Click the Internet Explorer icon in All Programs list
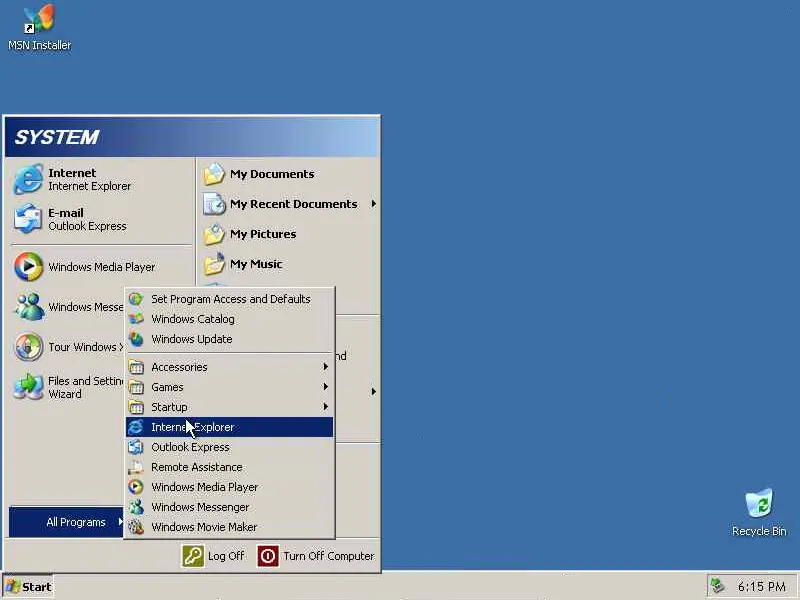 [136, 427]
